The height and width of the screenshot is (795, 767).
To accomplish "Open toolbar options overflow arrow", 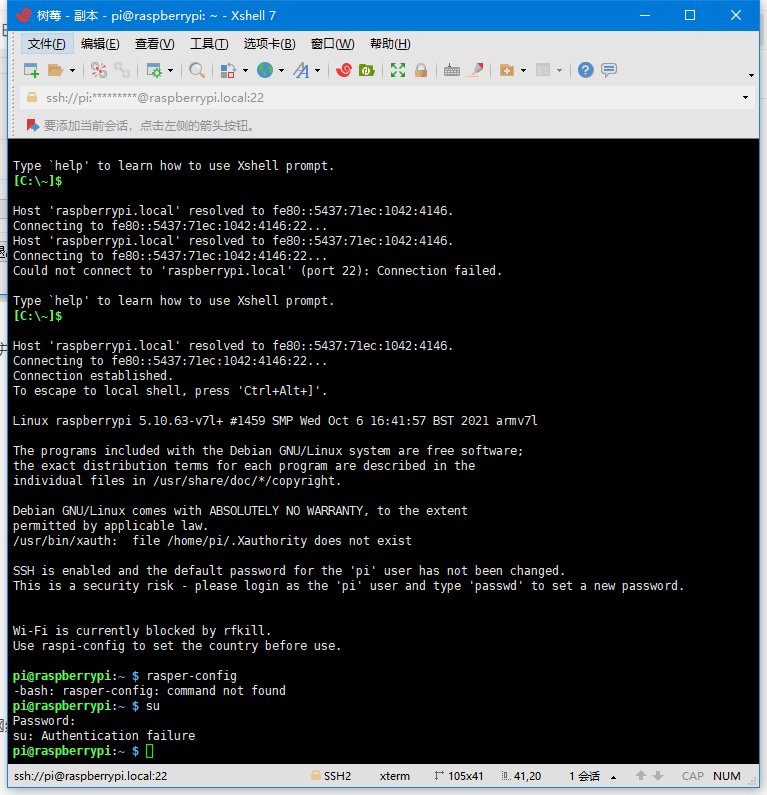I will click(x=751, y=75).
